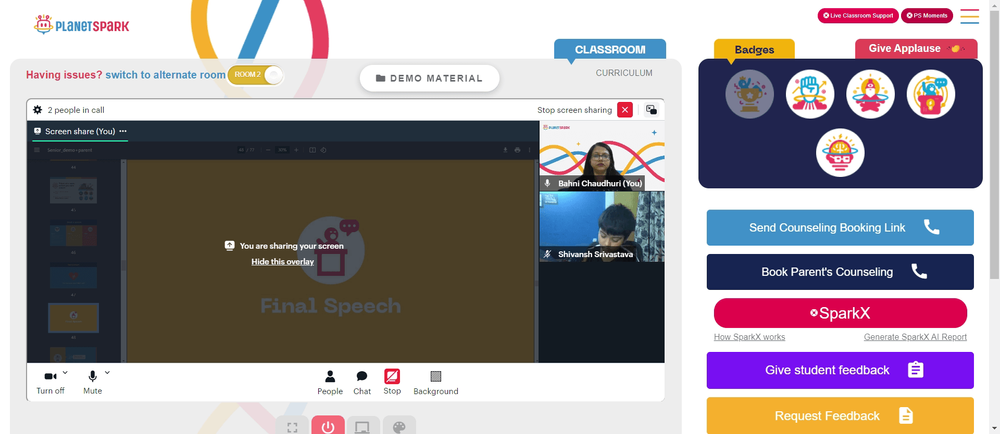Expand camera options chevron
This screenshot has width=1000, height=434.
pos(65,373)
